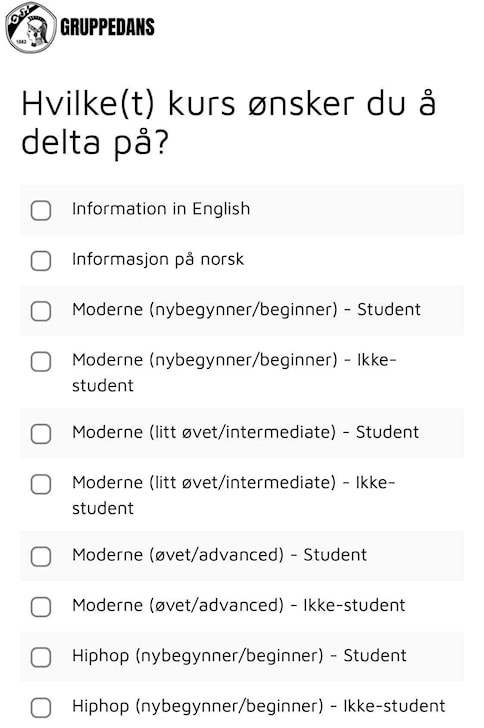Click the GRUPPEDANS header title
Screen dimensions: 484x728
pos(107,27)
